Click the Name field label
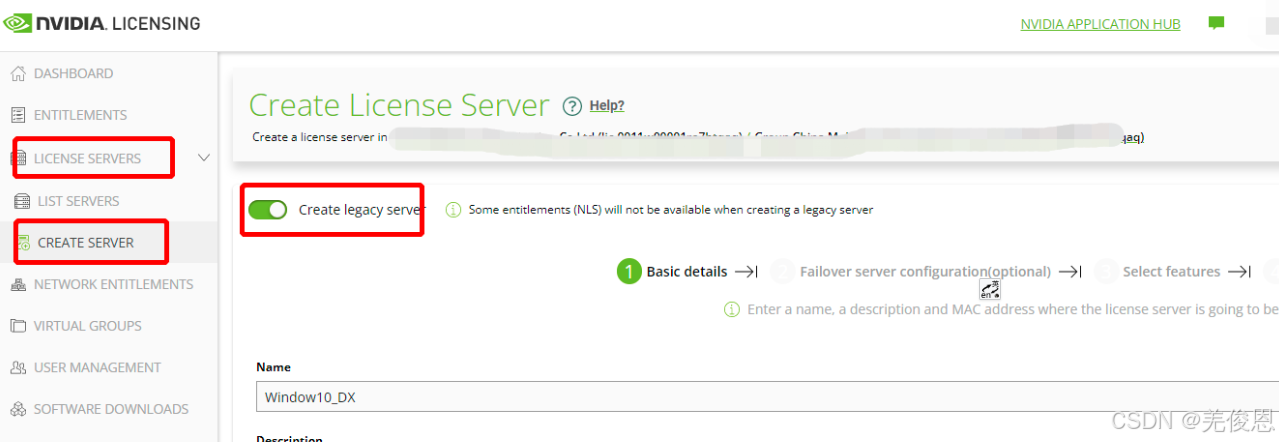Viewport: 1279px width, 442px height. point(273,367)
